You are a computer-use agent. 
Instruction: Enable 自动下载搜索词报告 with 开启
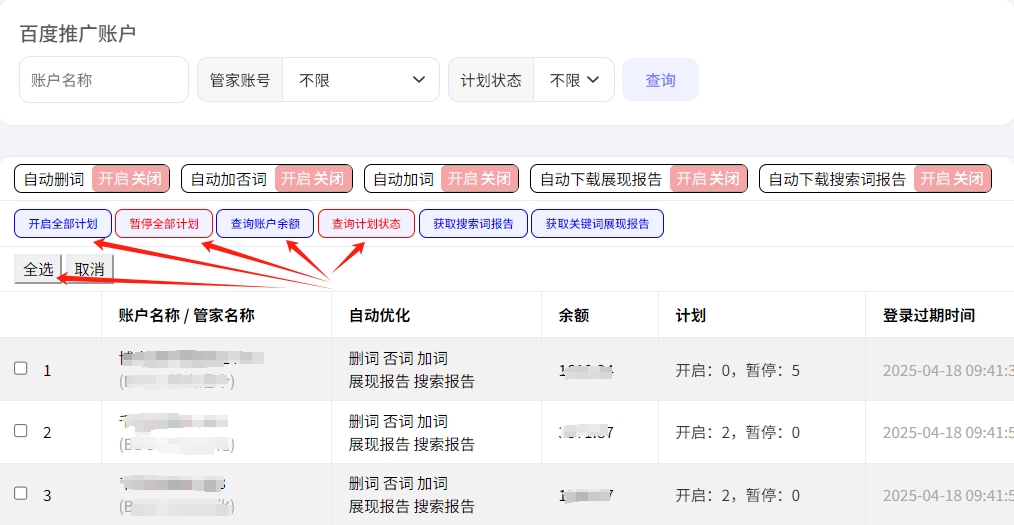click(x=936, y=178)
